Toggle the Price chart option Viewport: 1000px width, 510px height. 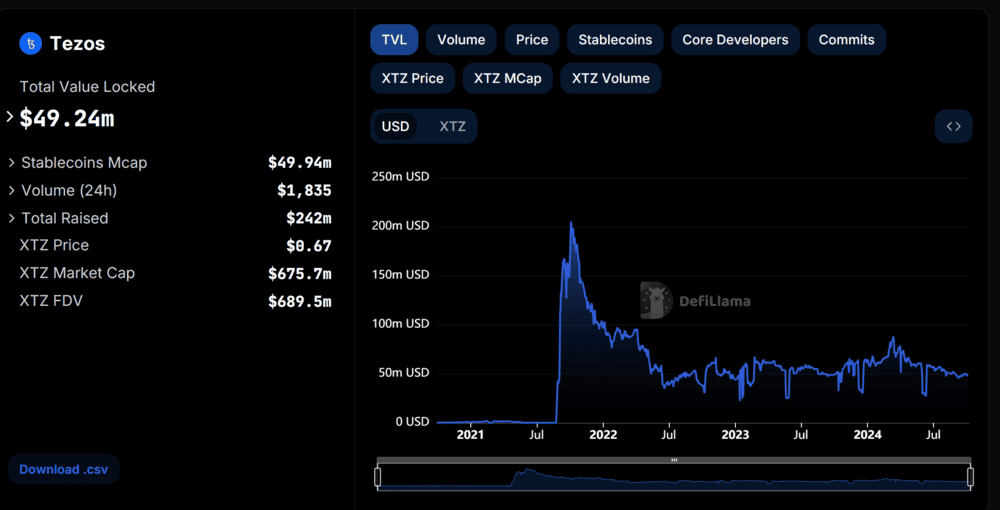click(x=532, y=40)
